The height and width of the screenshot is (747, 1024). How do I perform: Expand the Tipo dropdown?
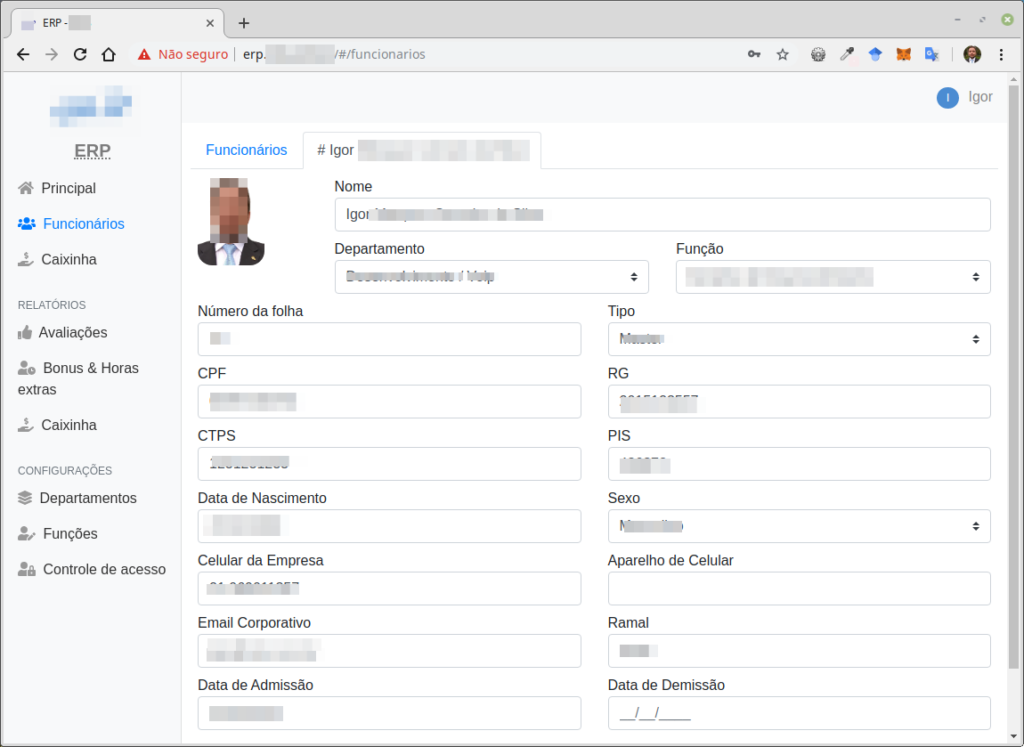[798, 339]
